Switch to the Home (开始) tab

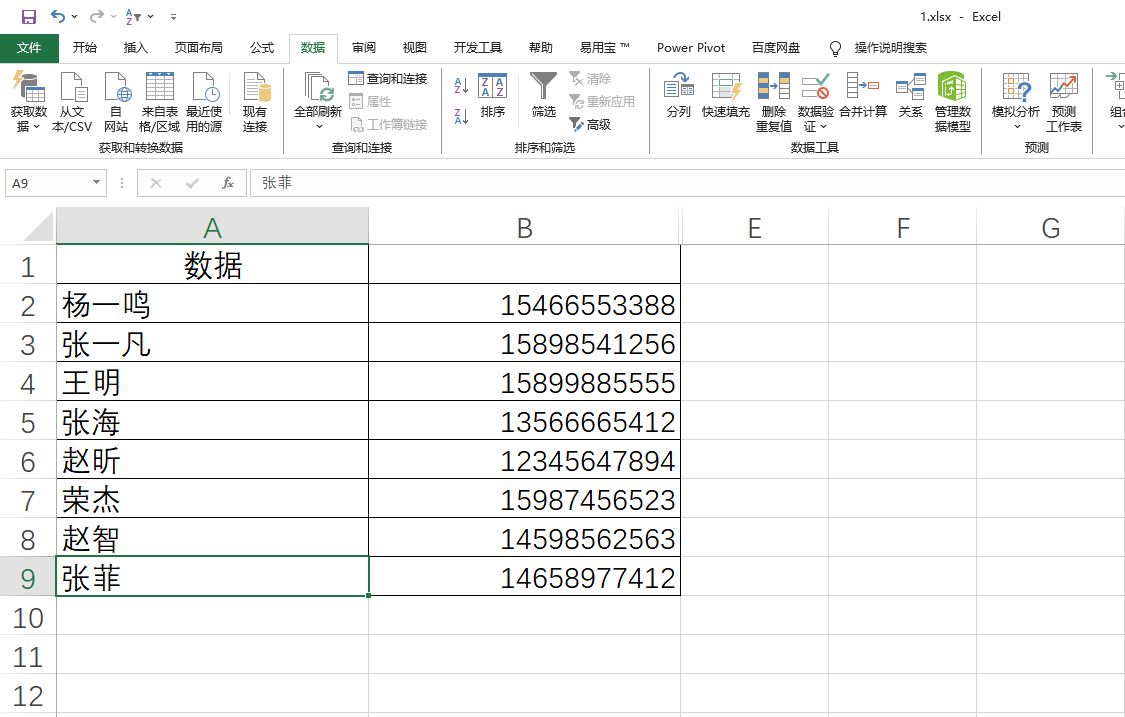(x=85, y=48)
